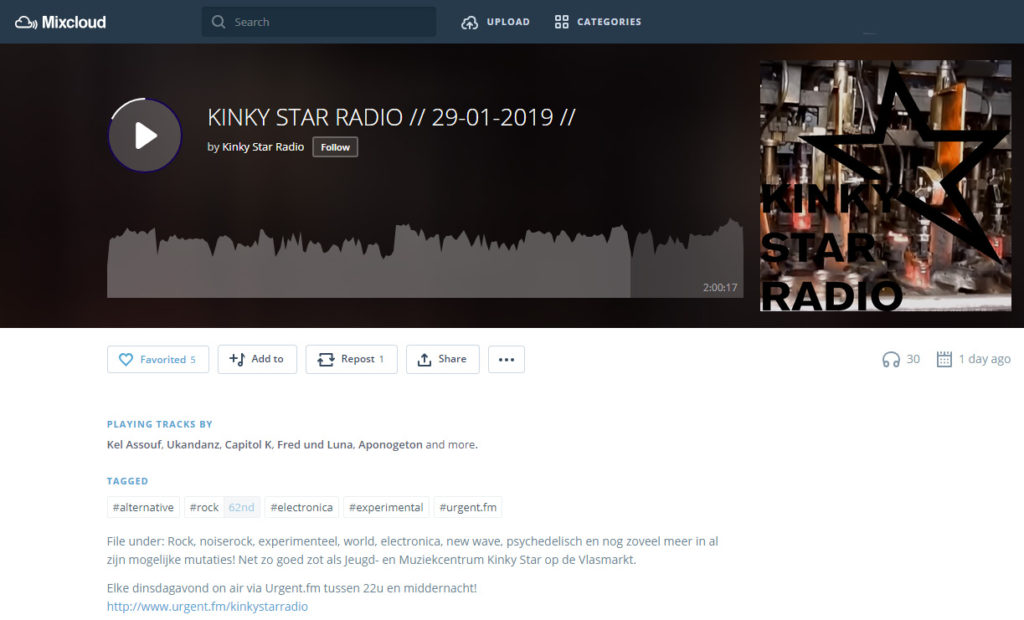1024x620 pixels.
Task: Toggle Favorited heart on this show
Action: (x=158, y=359)
